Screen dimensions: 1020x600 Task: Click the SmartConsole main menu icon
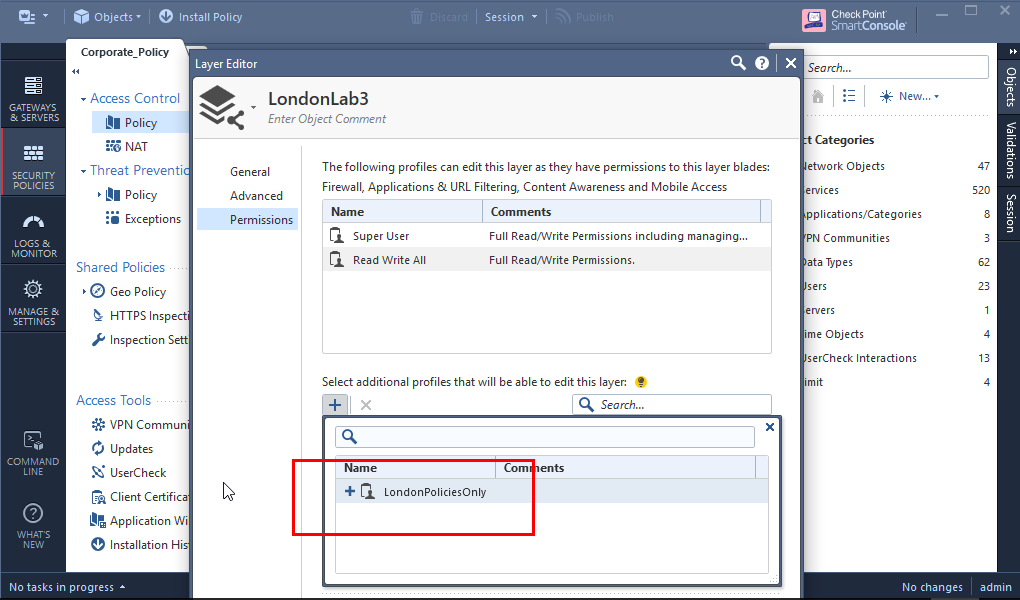pyautogui.click(x=33, y=17)
